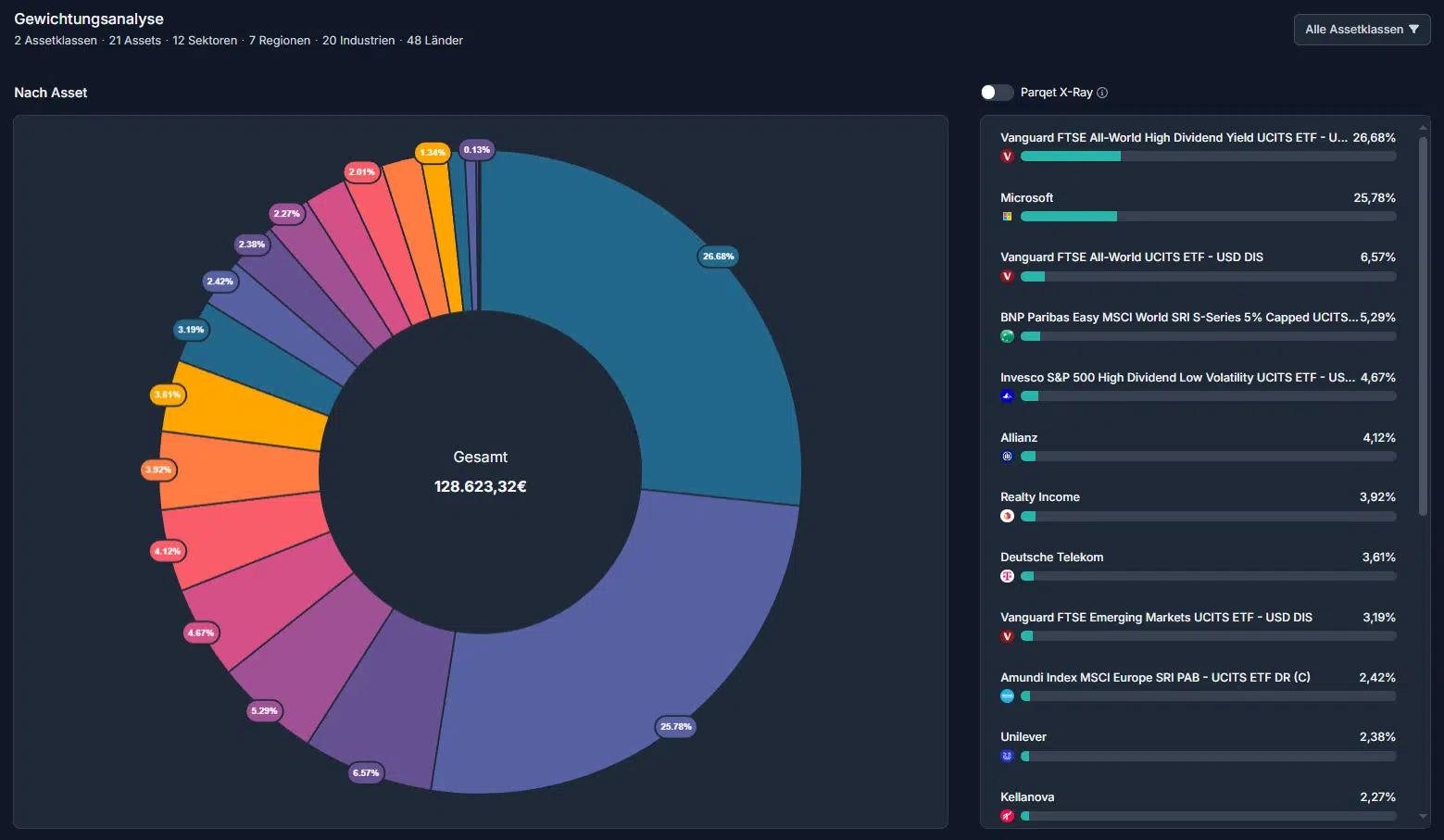This screenshot has height=840, width=1444.
Task: Click the Allianz logo icon
Action: click(1007, 457)
